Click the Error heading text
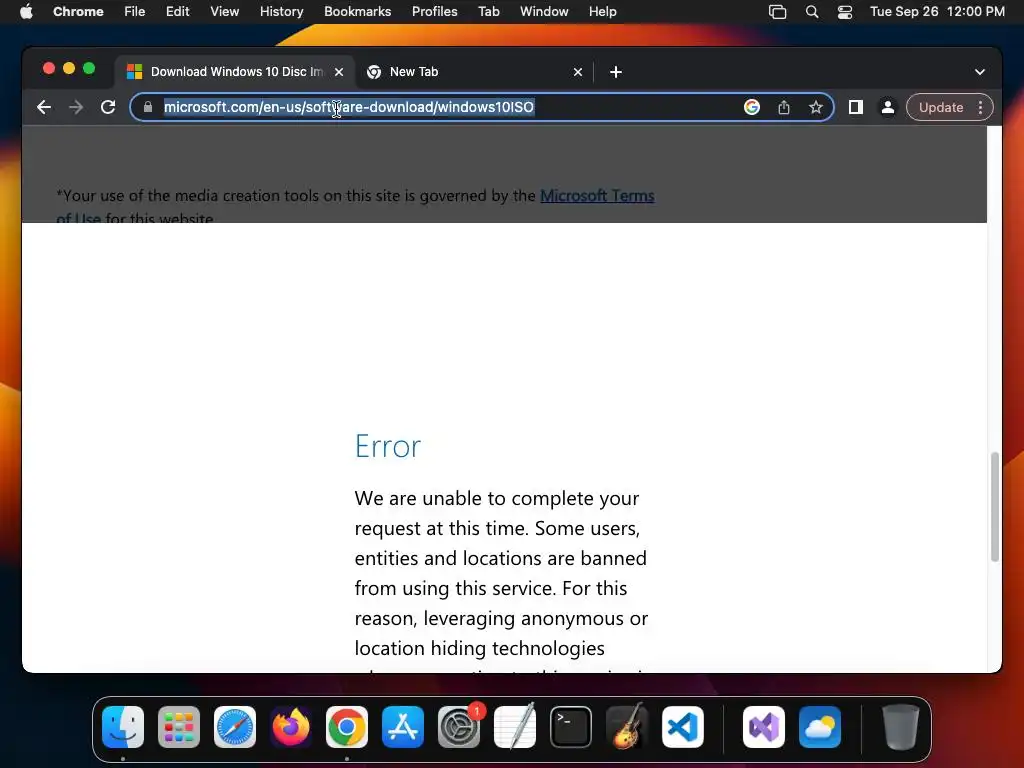The image size is (1024, 768). tap(388, 447)
